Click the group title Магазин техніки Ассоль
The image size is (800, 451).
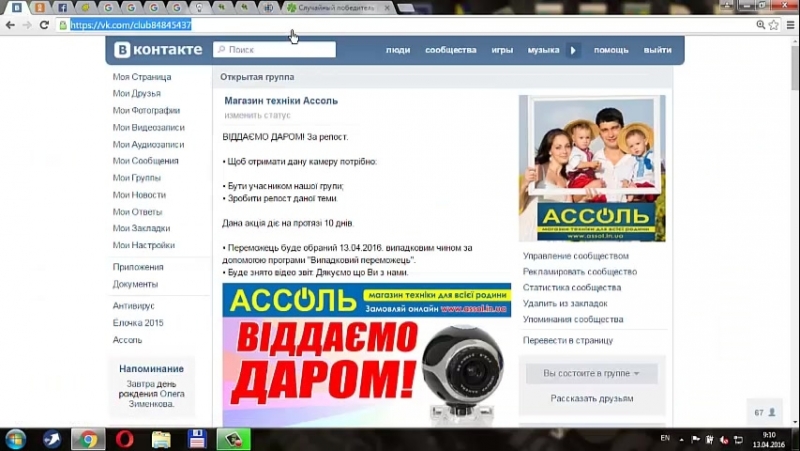tap(281, 101)
